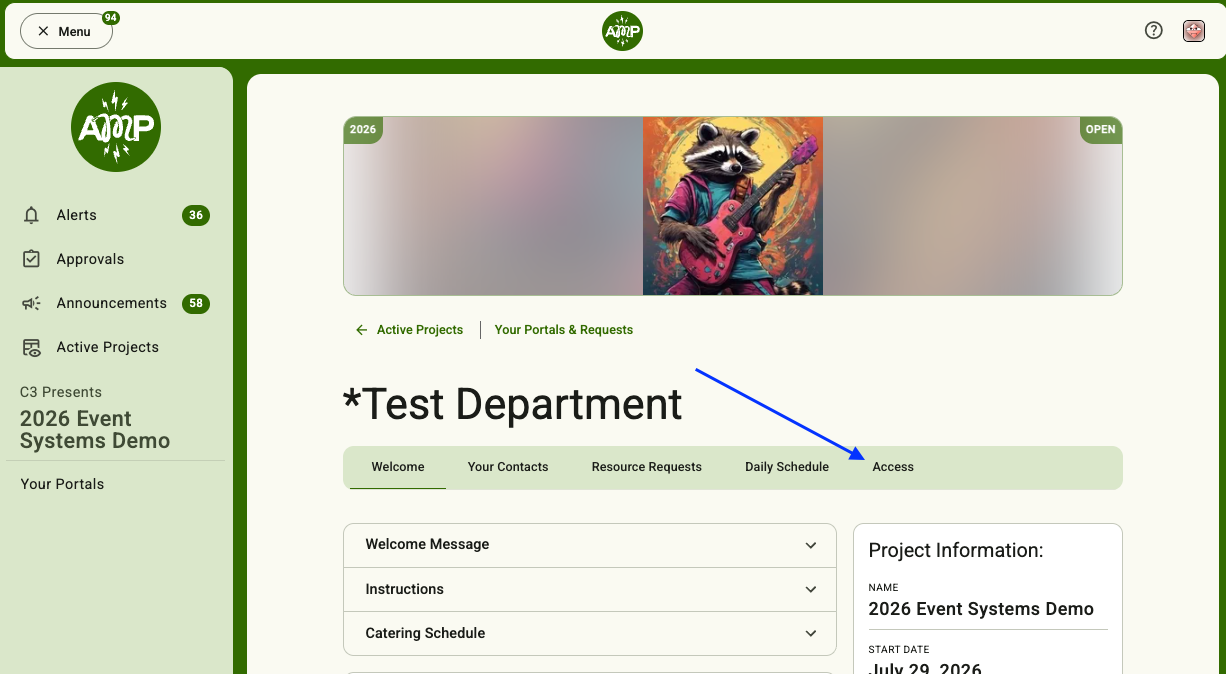
Task: Open Your Portals in the sidebar
Action: [x=62, y=484]
